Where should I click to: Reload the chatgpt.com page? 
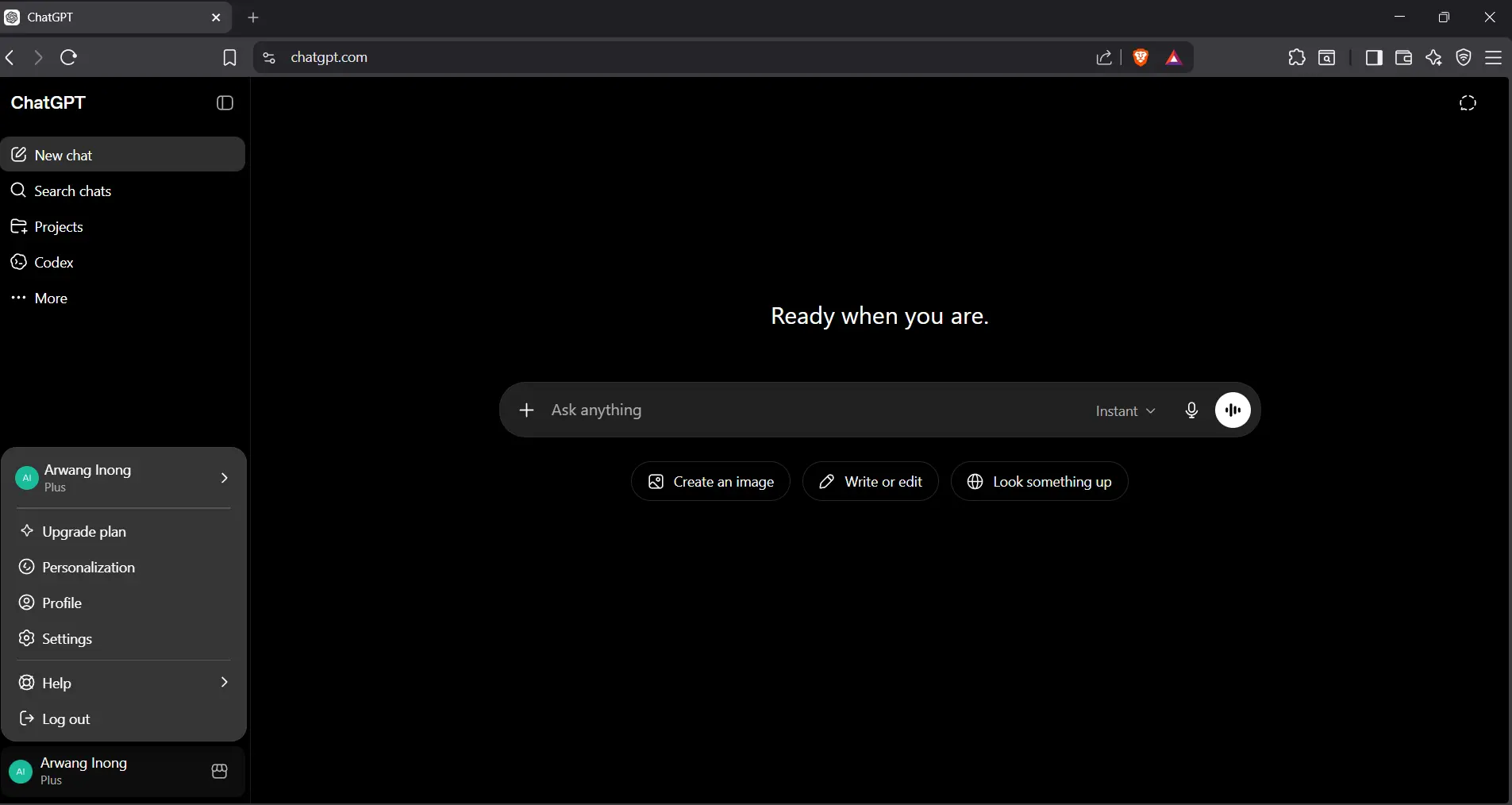tap(69, 57)
